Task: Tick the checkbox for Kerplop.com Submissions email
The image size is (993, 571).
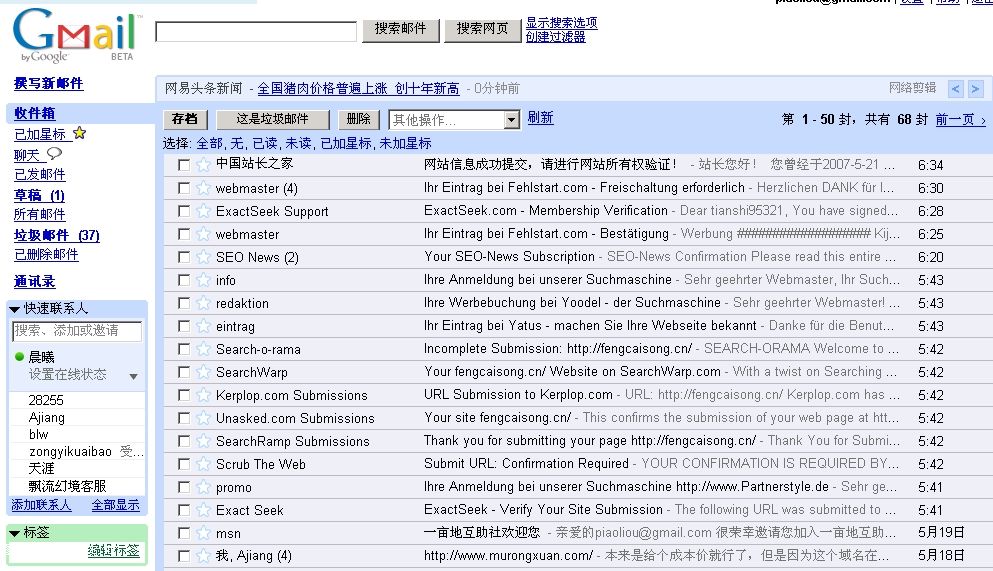Action: (184, 395)
